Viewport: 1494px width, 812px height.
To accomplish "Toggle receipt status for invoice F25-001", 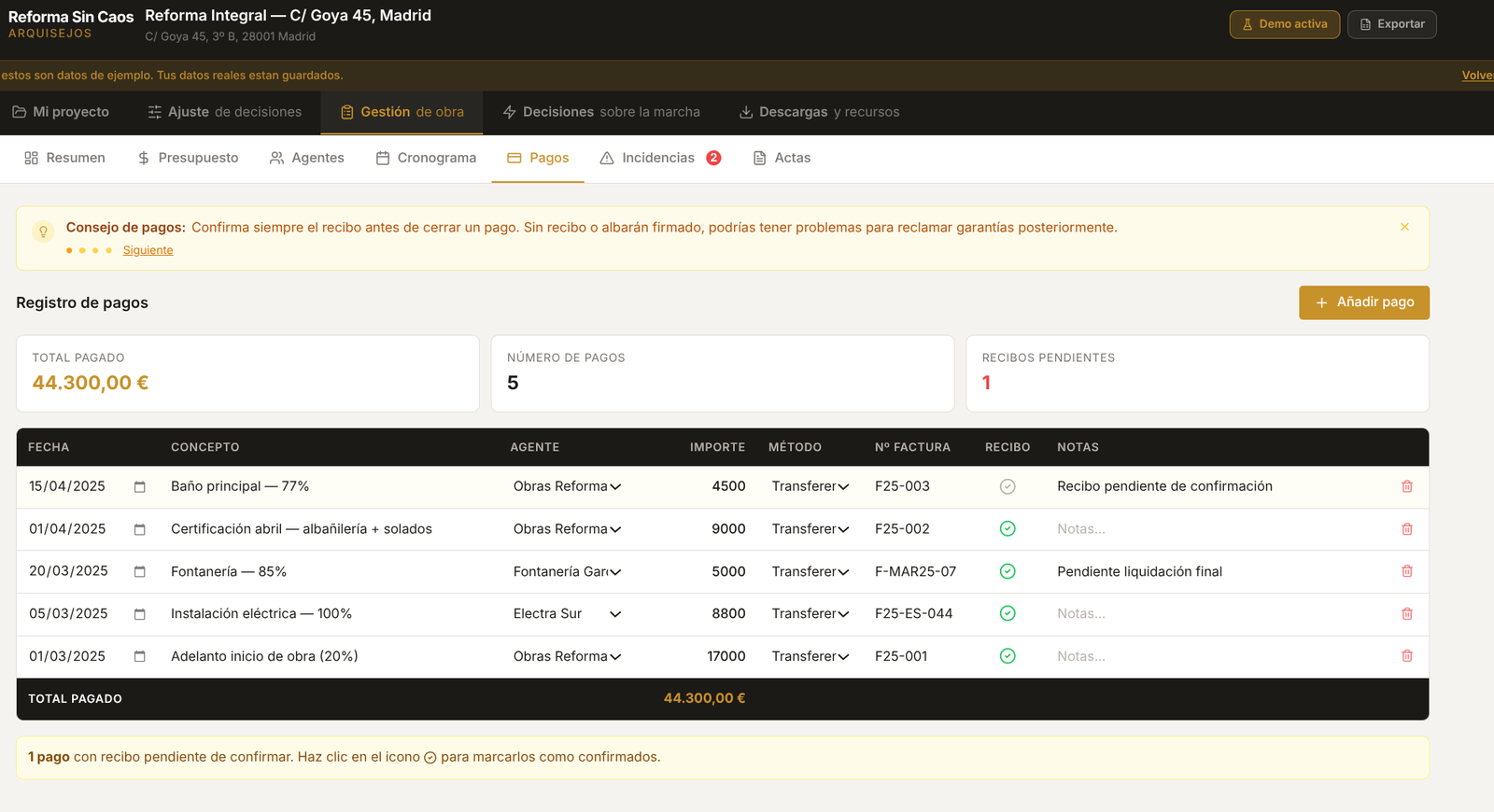I will click(1008, 656).
